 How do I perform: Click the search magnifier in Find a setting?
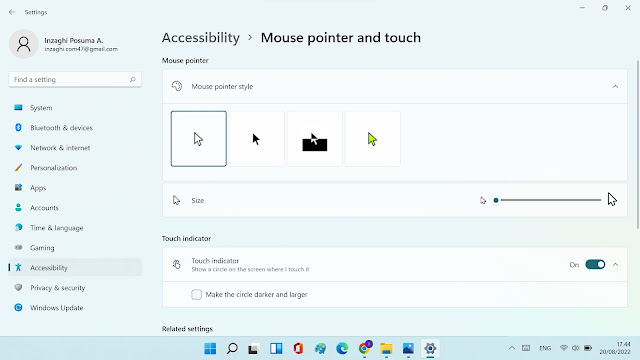coord(133,80)
